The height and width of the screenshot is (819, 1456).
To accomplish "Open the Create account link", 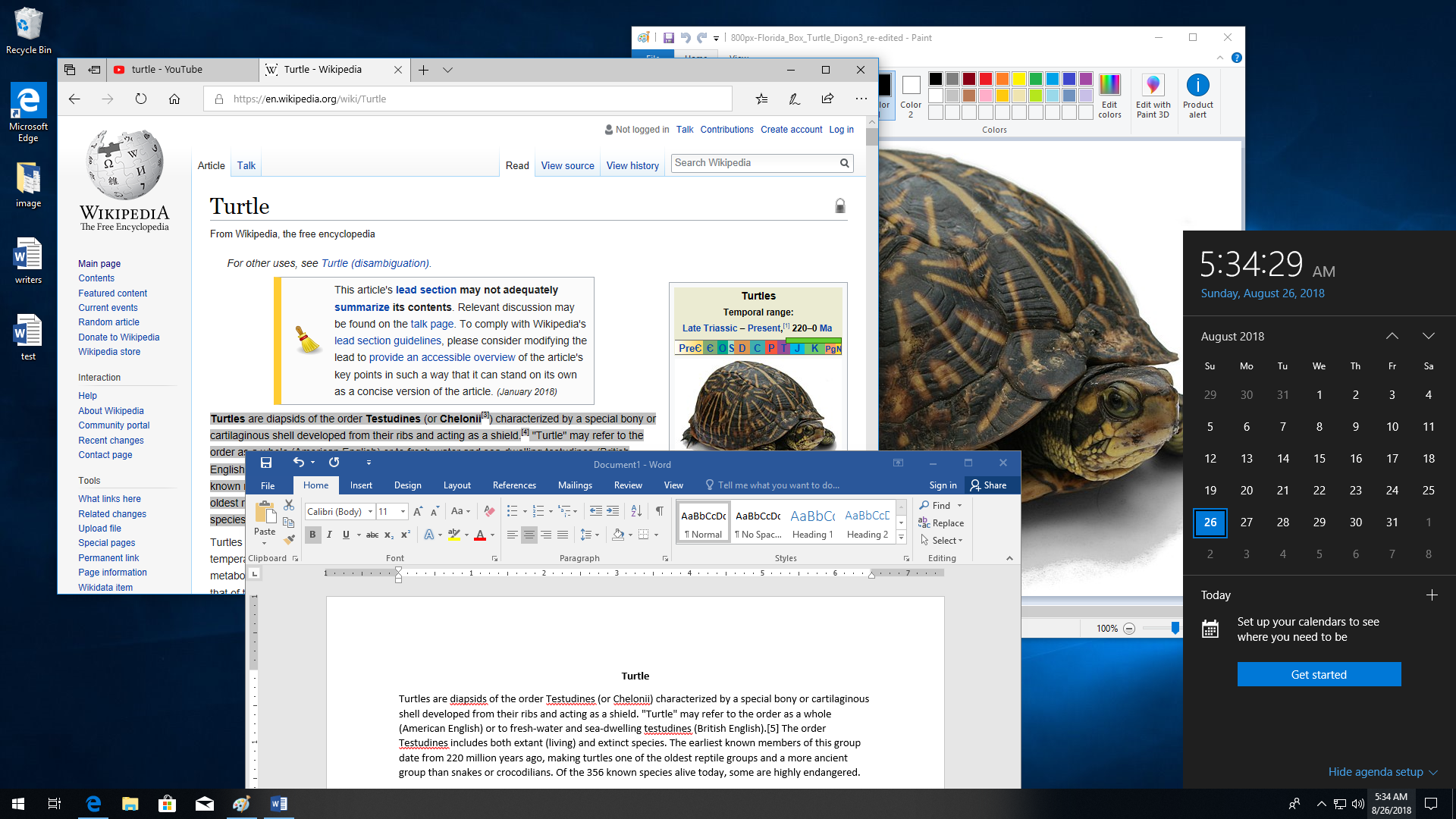I will click(x=791, y=130).
